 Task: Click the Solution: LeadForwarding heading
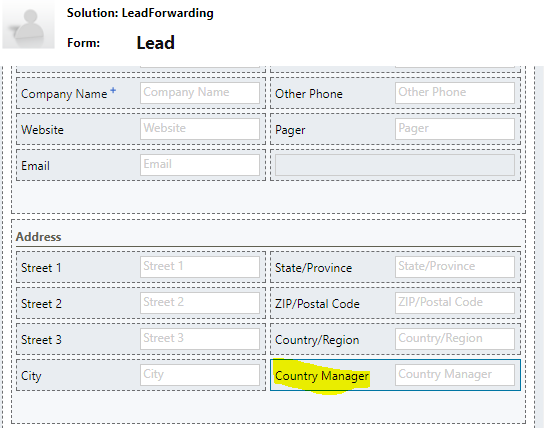tap(140, 13)
